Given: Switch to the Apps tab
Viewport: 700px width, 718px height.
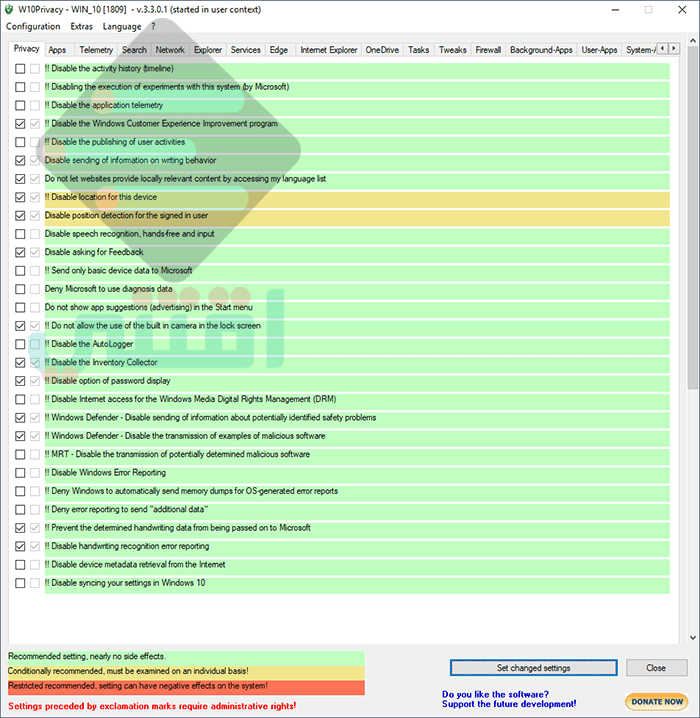Looking at the screenshot, I should [57, 50].
